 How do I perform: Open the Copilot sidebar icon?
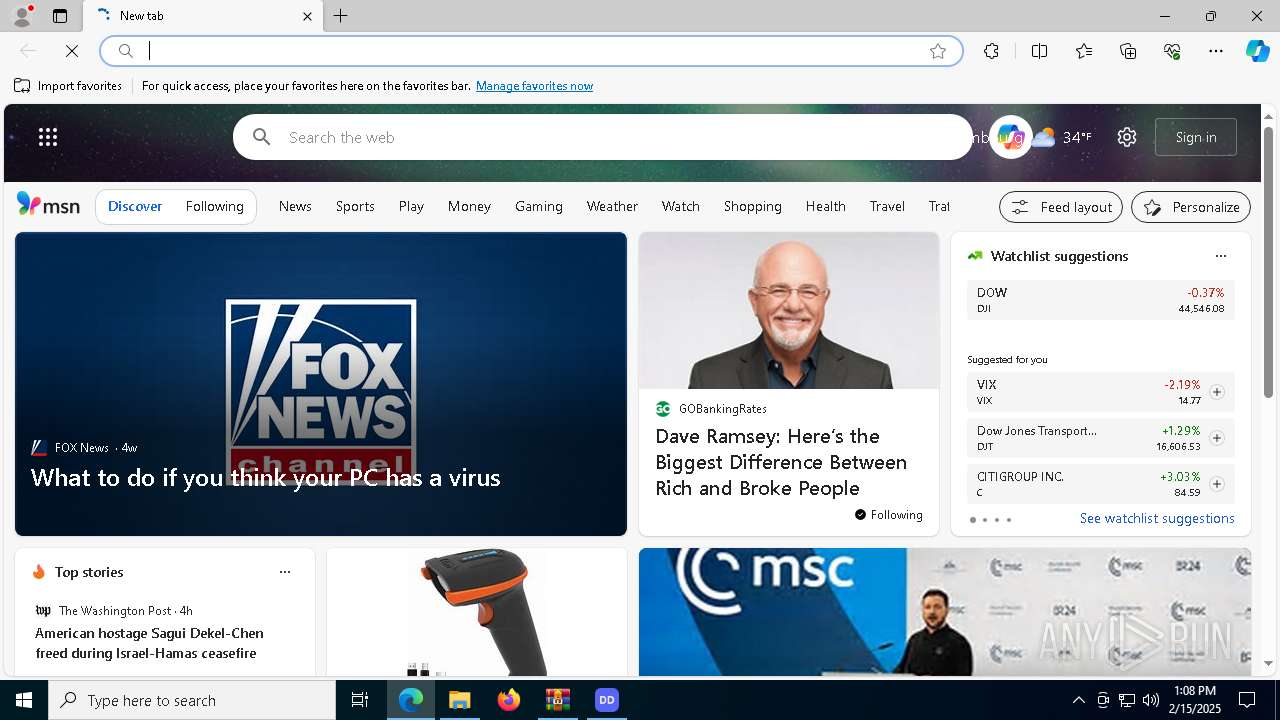coord(1257,51)
